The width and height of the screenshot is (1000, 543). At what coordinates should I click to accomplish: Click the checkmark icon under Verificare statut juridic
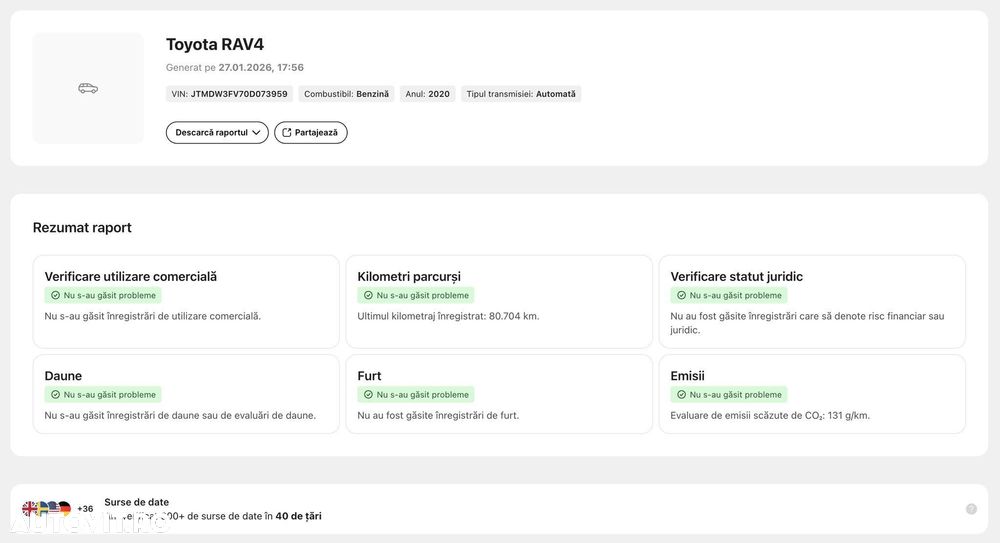click(x=681, y=296)
